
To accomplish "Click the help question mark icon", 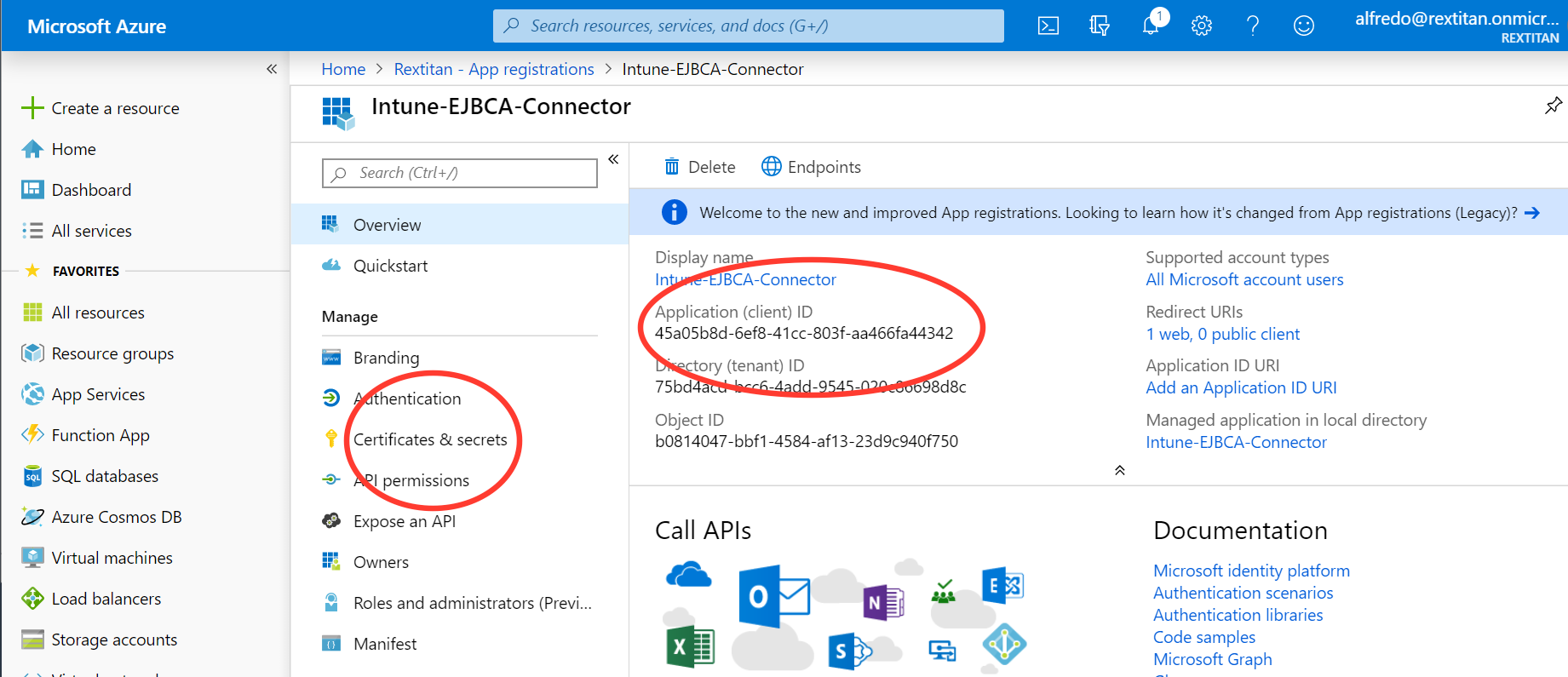I will click(x=1253, y=26).
